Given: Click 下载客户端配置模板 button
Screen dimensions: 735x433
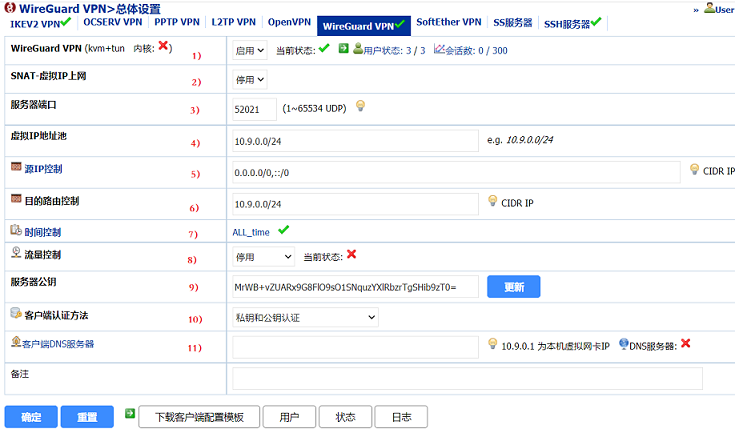Looking at the screenshot, I should tap(199, 417).
